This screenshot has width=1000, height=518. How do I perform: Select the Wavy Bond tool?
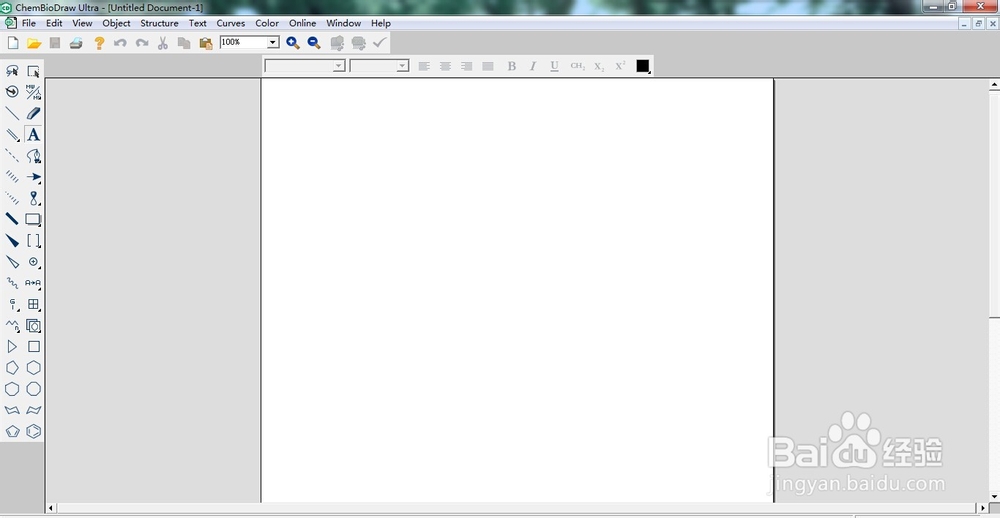point(12,283)
